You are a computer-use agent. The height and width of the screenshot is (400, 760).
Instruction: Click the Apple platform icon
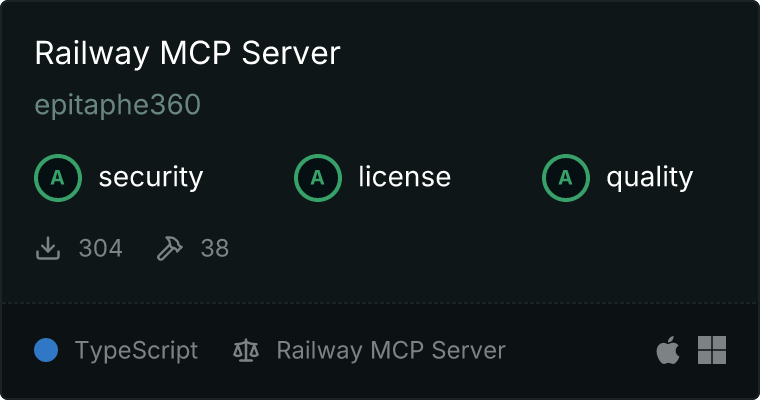coord(668,350)
